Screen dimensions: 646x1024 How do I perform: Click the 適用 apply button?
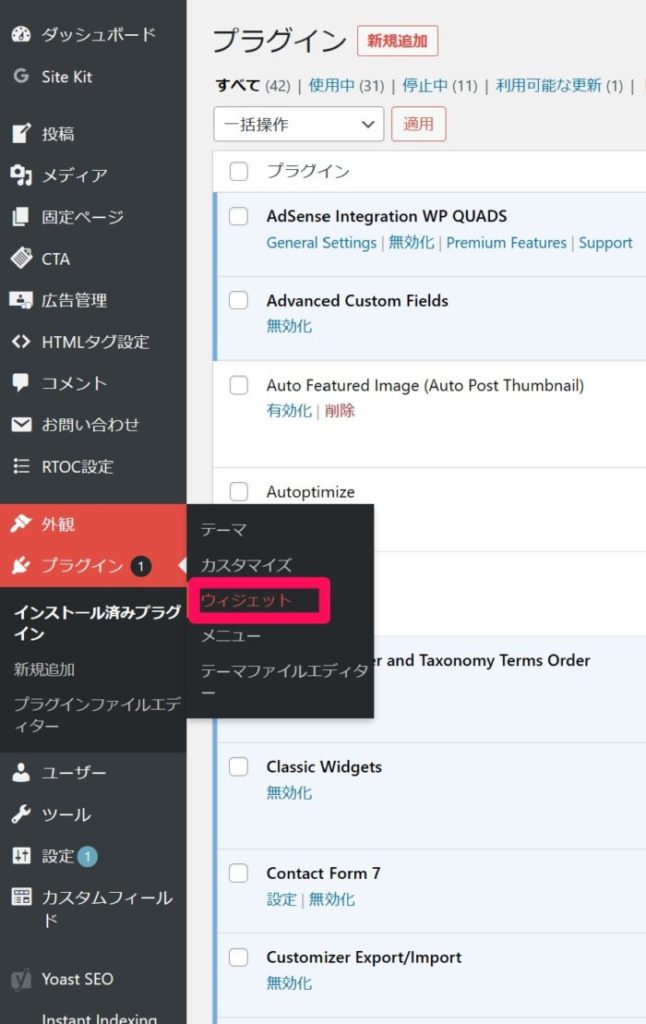point(419,124)
